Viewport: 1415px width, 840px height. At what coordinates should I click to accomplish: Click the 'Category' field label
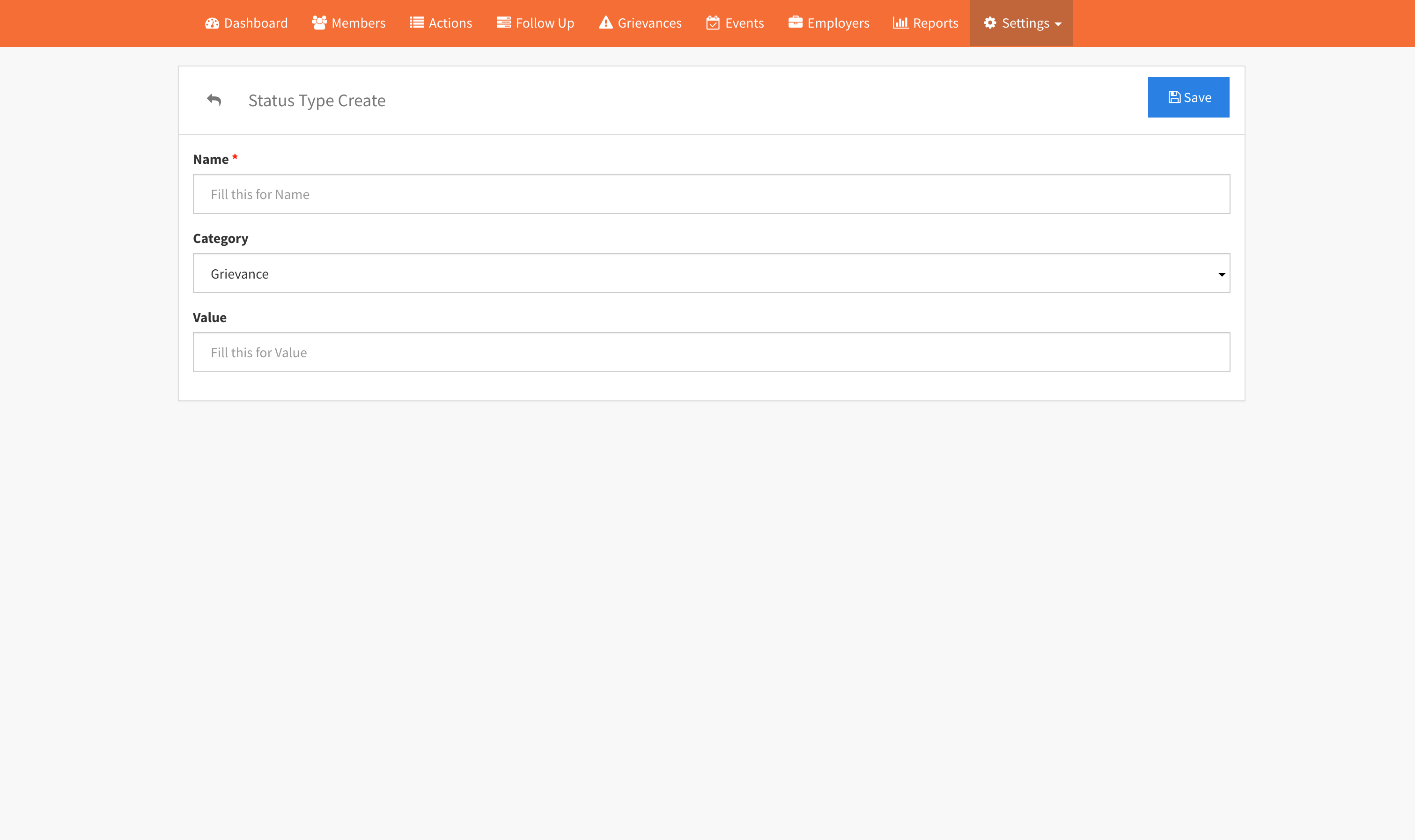point(221,239)
